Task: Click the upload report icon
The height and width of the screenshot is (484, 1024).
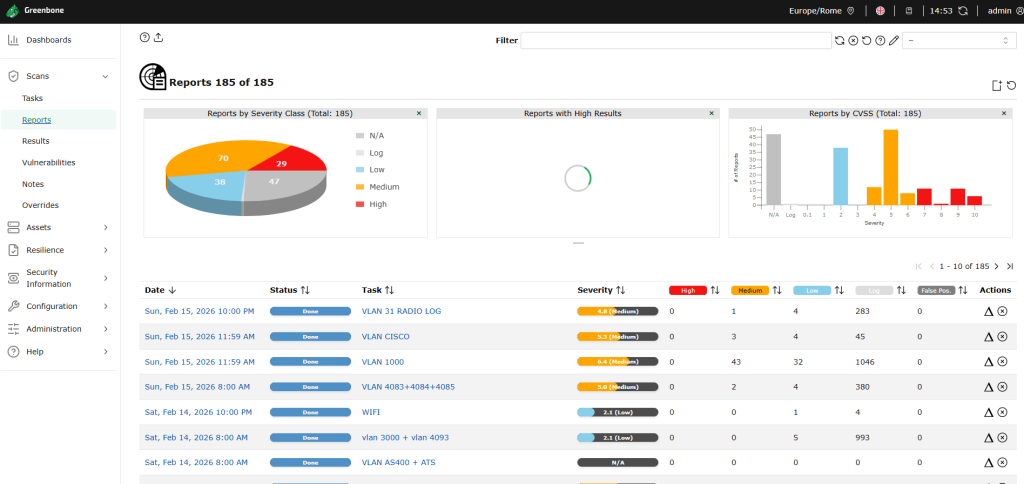Action: click(x=158, y=37)
